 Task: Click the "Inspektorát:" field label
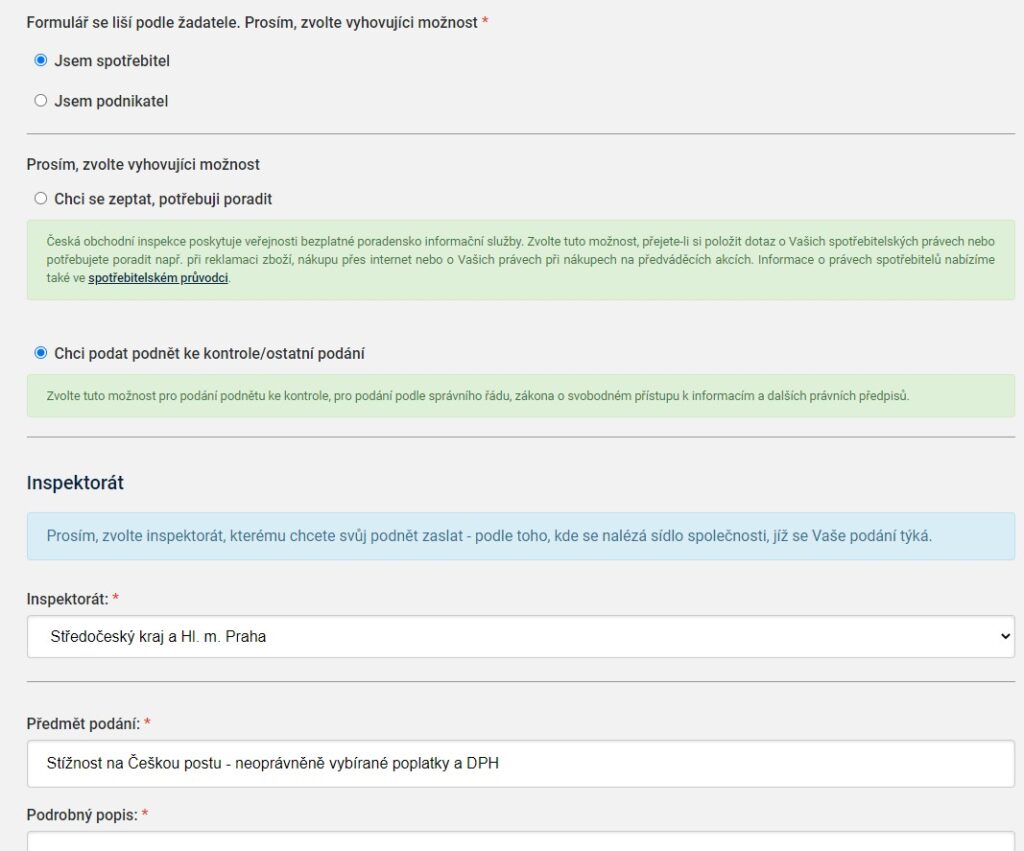[67, 598]
